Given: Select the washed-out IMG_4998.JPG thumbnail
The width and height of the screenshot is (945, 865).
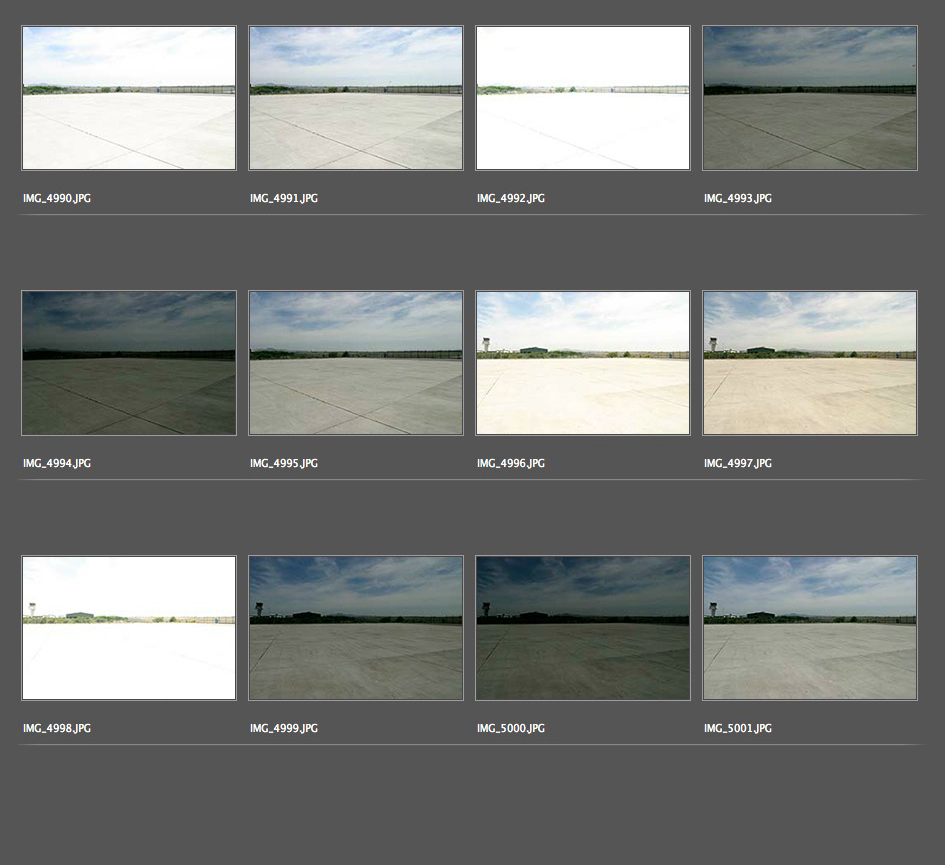Looking at the screenshot, I should click(129, 628).
